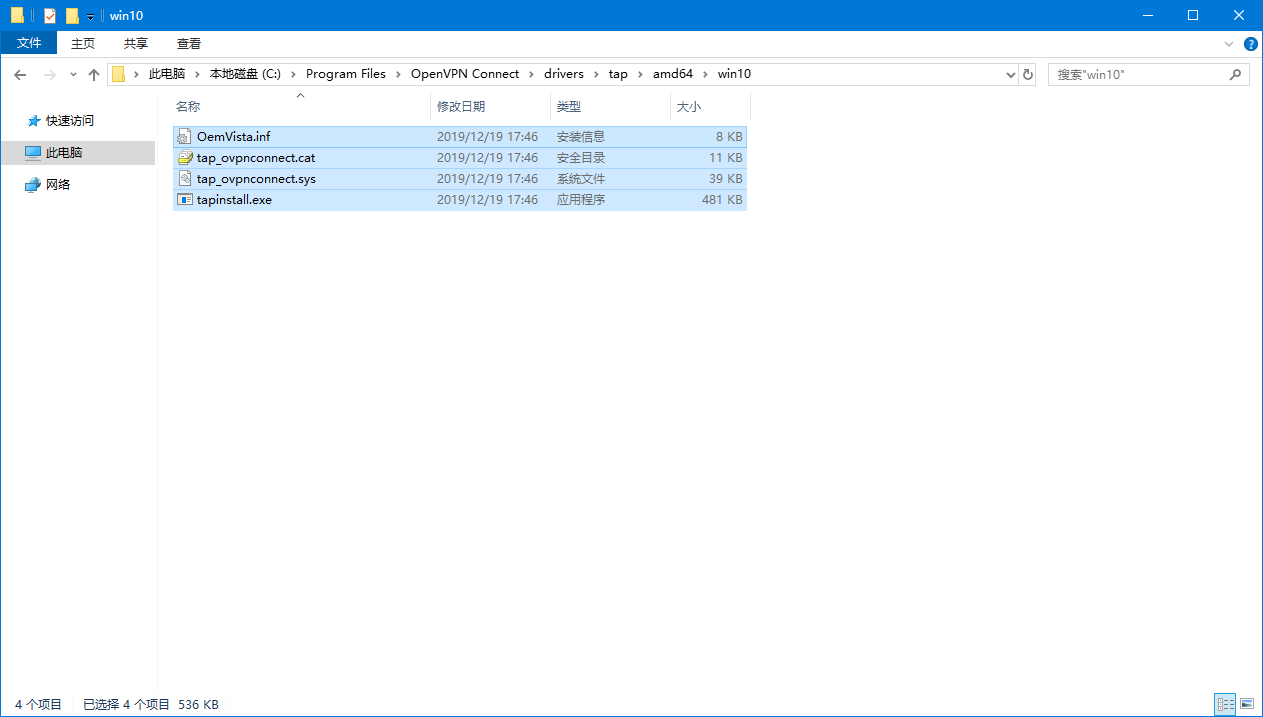Click the 网络 network icon

pos(33,185)
